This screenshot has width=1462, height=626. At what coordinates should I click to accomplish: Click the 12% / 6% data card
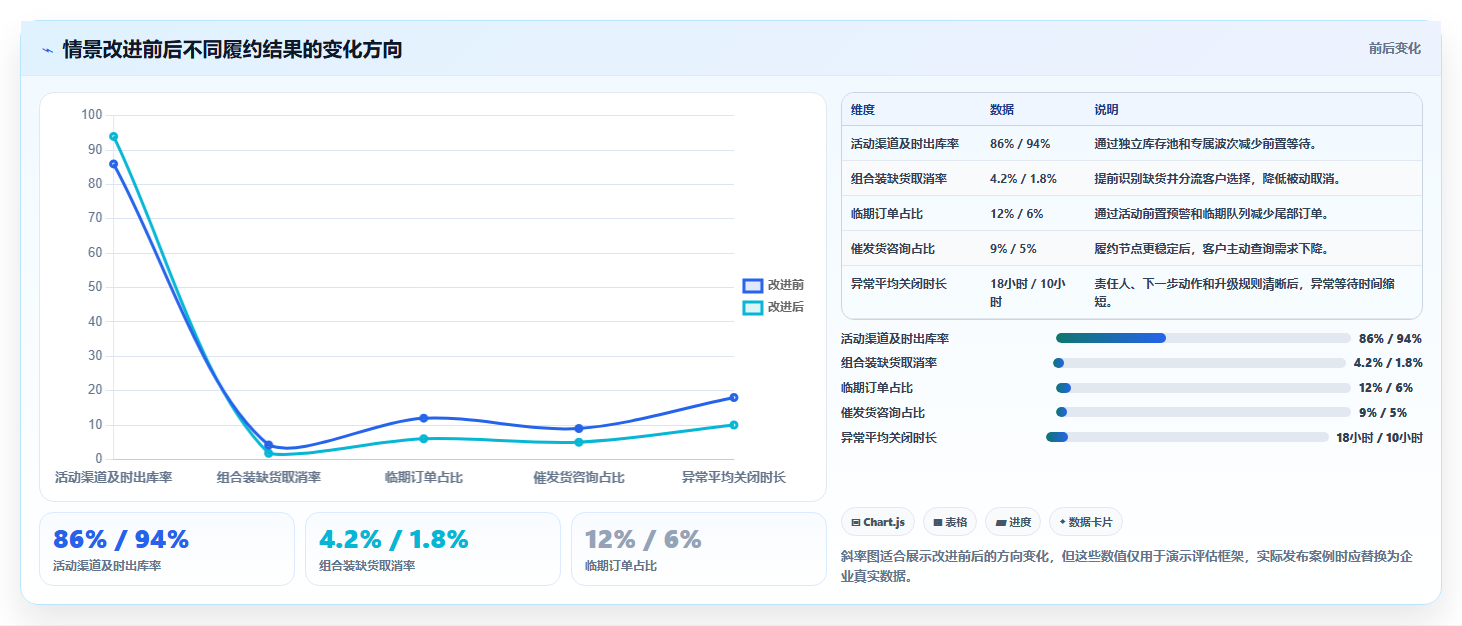click(x=699, y=549)
